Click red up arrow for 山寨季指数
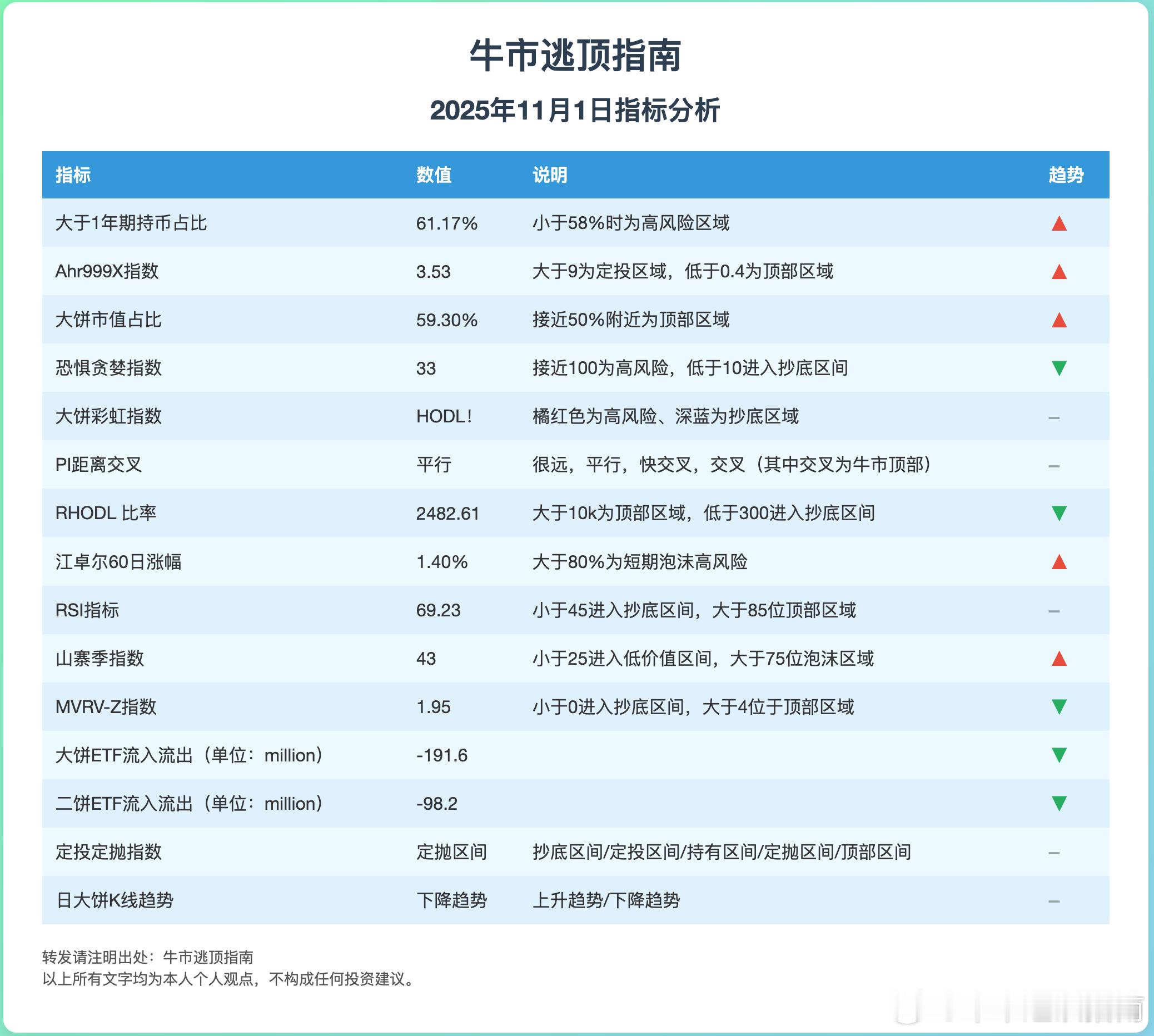This screenshot has height=1036, width=1154. pos(1058,659)
